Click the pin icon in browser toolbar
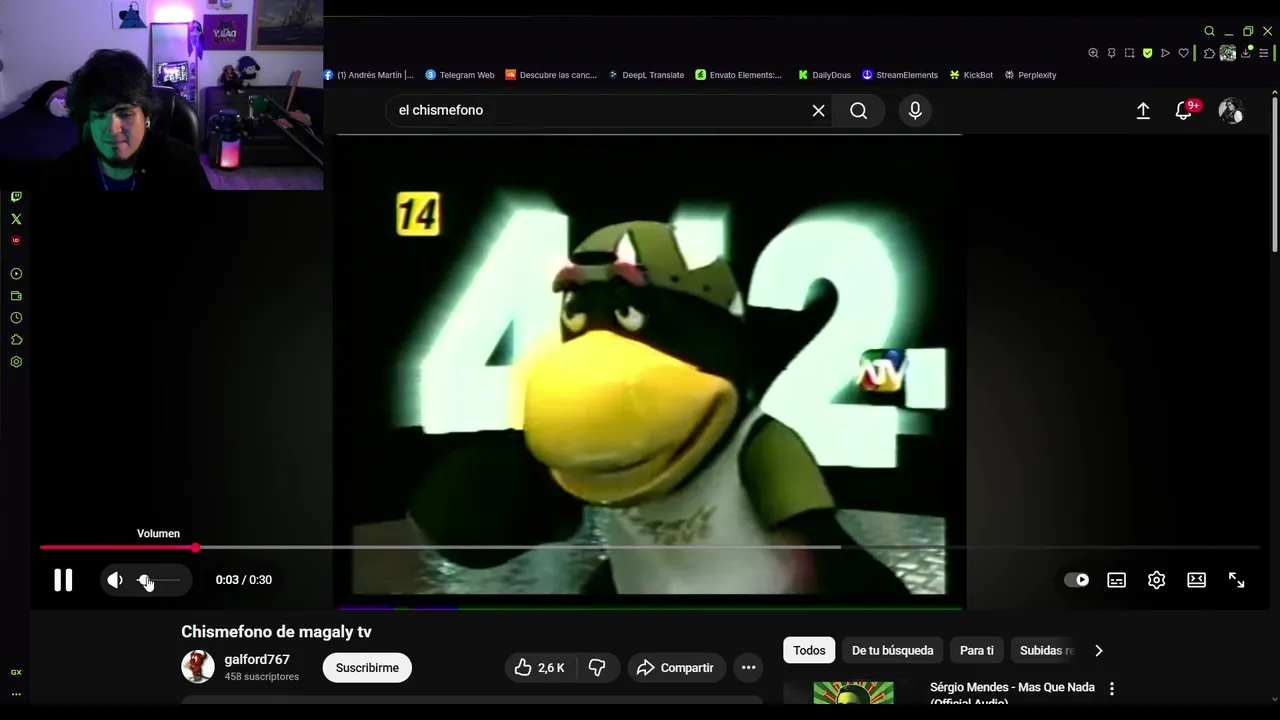The width and height of the screenshot is (1280, 720). click(x=1111, y=53)
